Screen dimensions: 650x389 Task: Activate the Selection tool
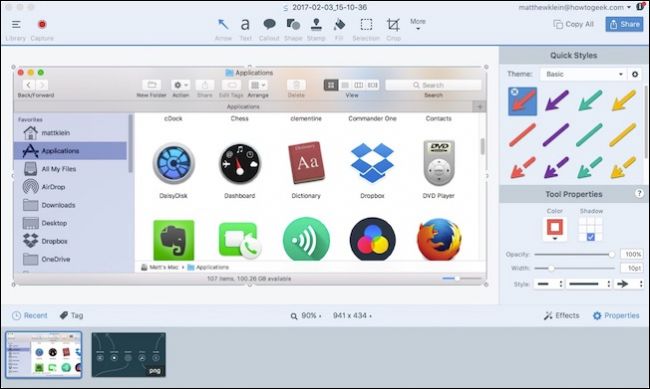[x=366, y=29]
